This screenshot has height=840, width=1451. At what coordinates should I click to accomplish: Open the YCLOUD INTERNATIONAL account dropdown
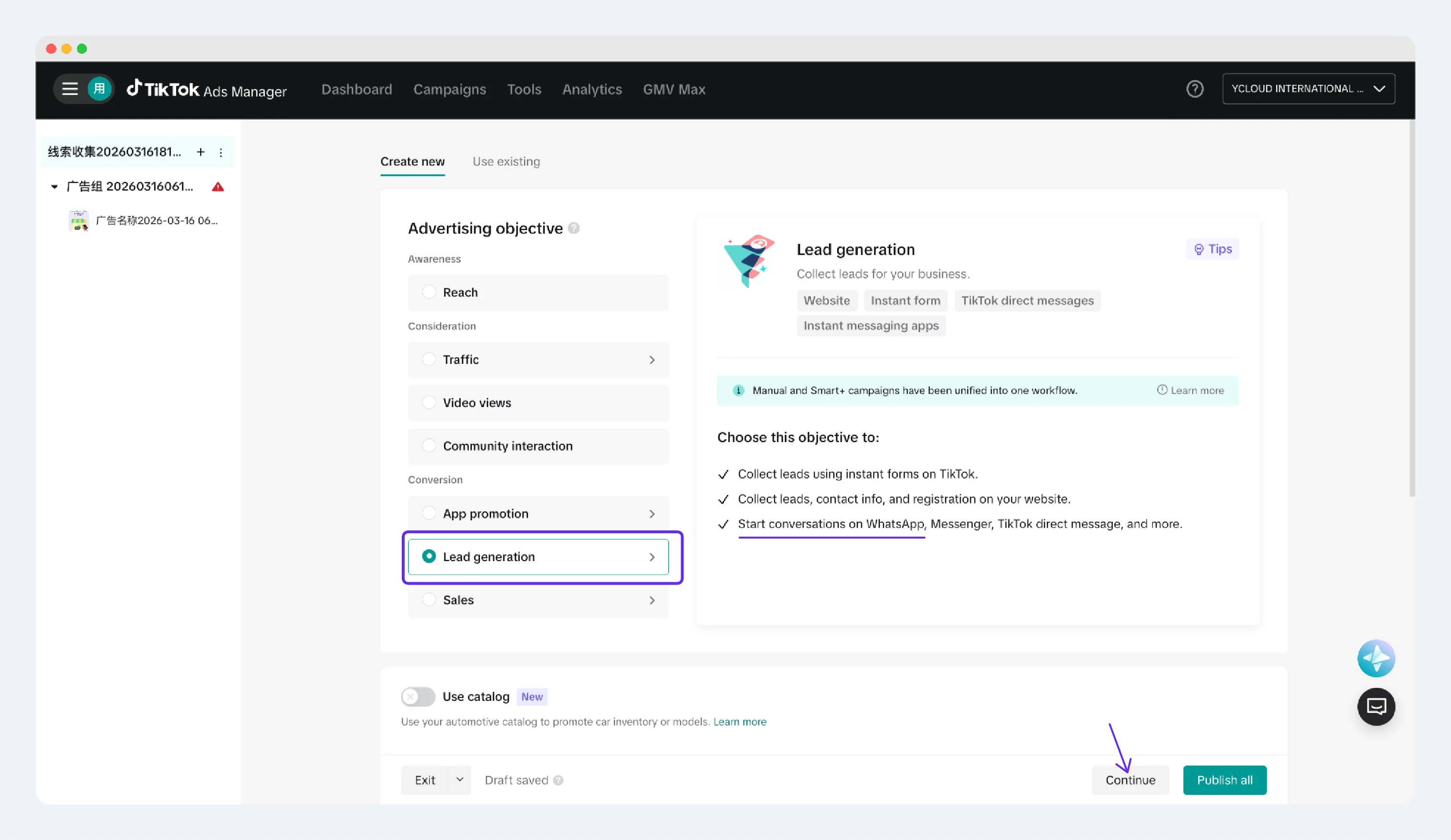point(1308,89)
